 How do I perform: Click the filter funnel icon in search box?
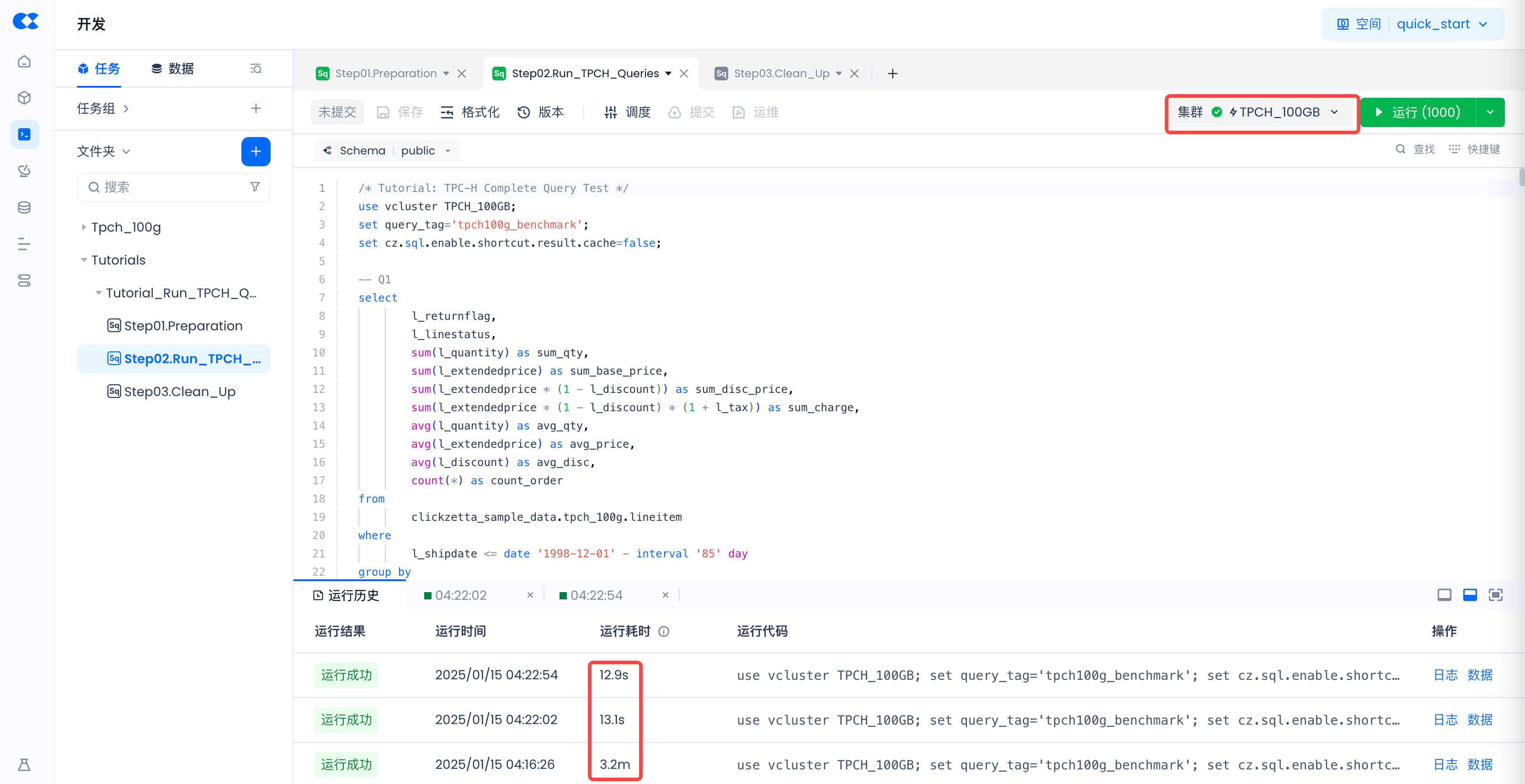[x=255, y=187]
